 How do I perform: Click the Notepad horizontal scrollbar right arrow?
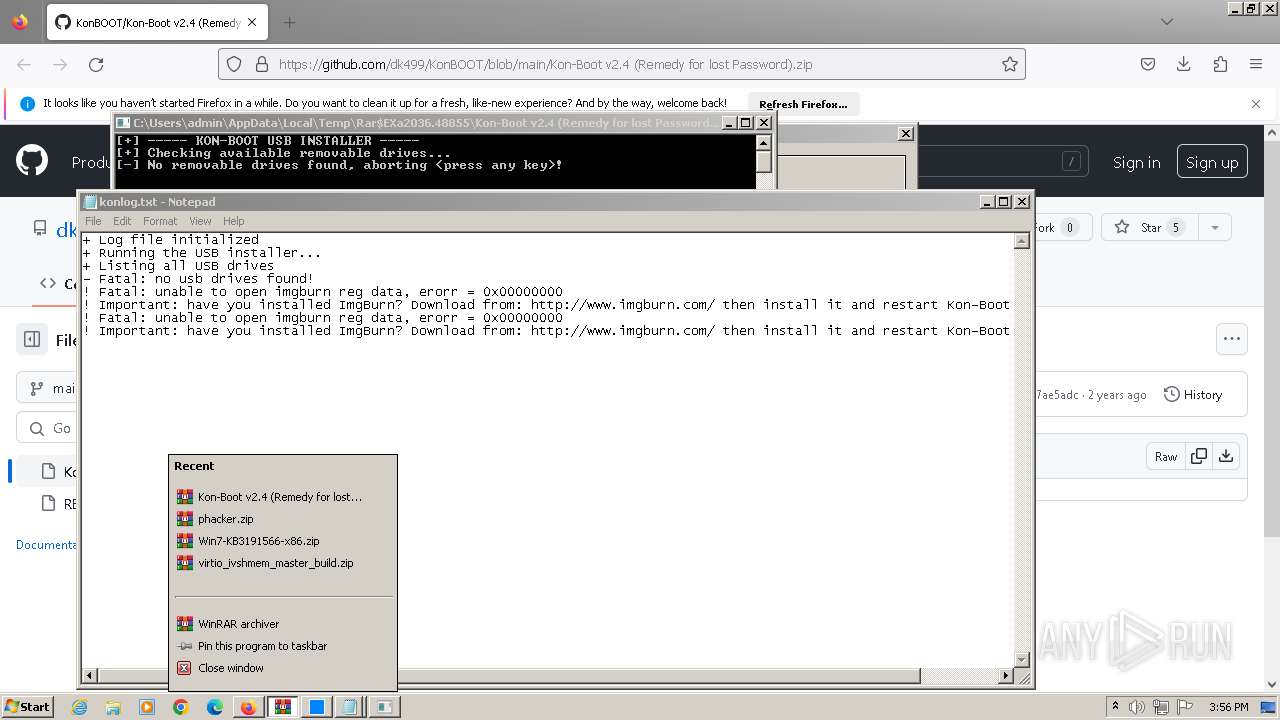(1006, 676)
